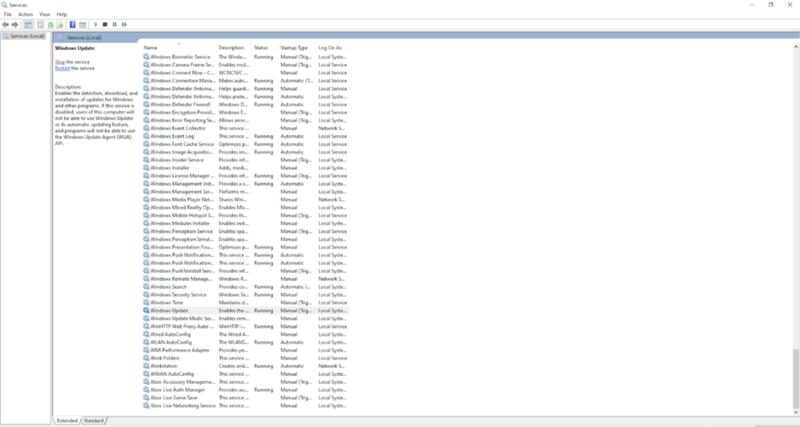This screenshot has height=427, width=800.
Task: Click the Windows Search gear icon
Action: tap(146, 287)
